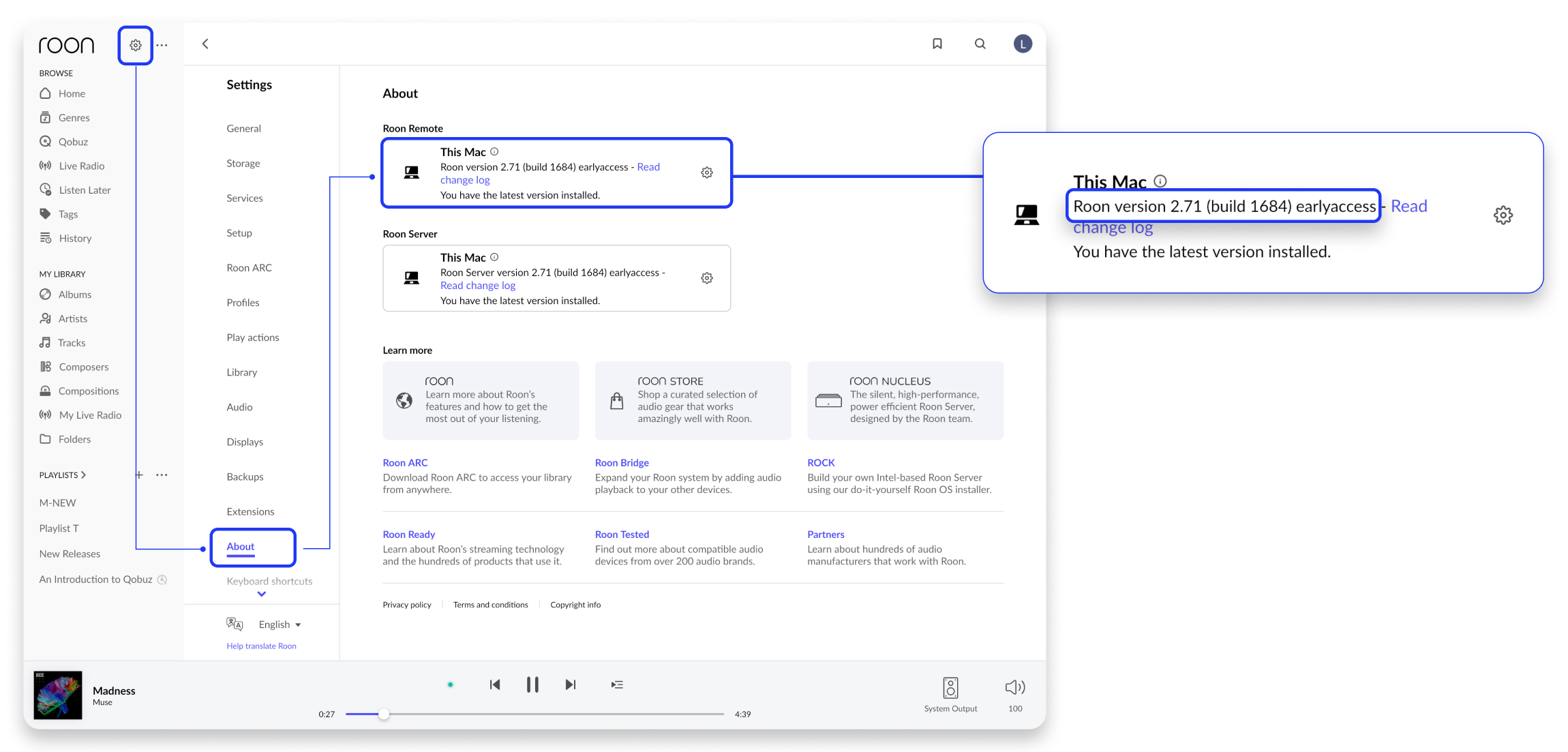Open the Help translate Roon link

pyautogui.click(x=262, y=646)
